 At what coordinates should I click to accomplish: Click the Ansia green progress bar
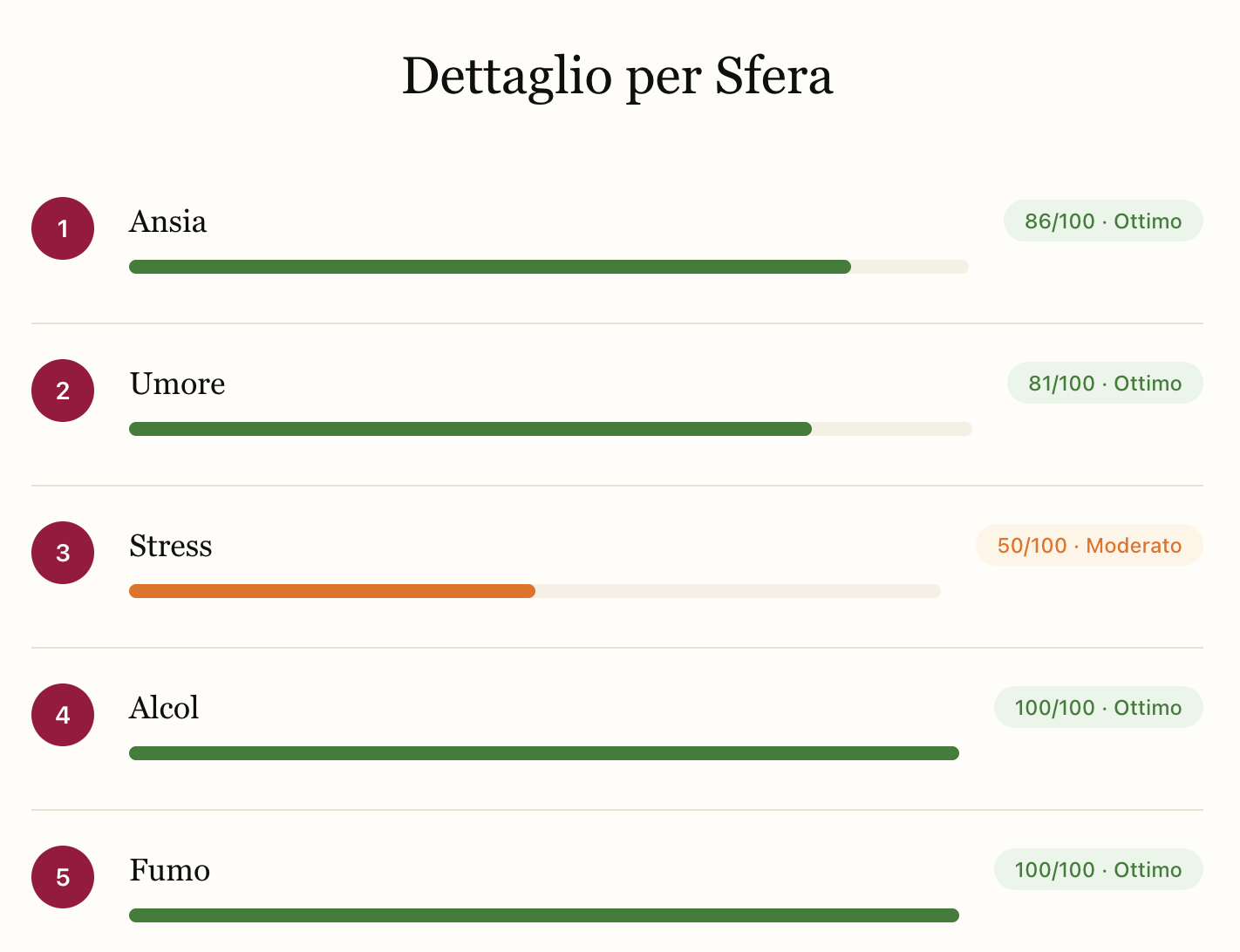pyautogui.click(x=490, y=267)
